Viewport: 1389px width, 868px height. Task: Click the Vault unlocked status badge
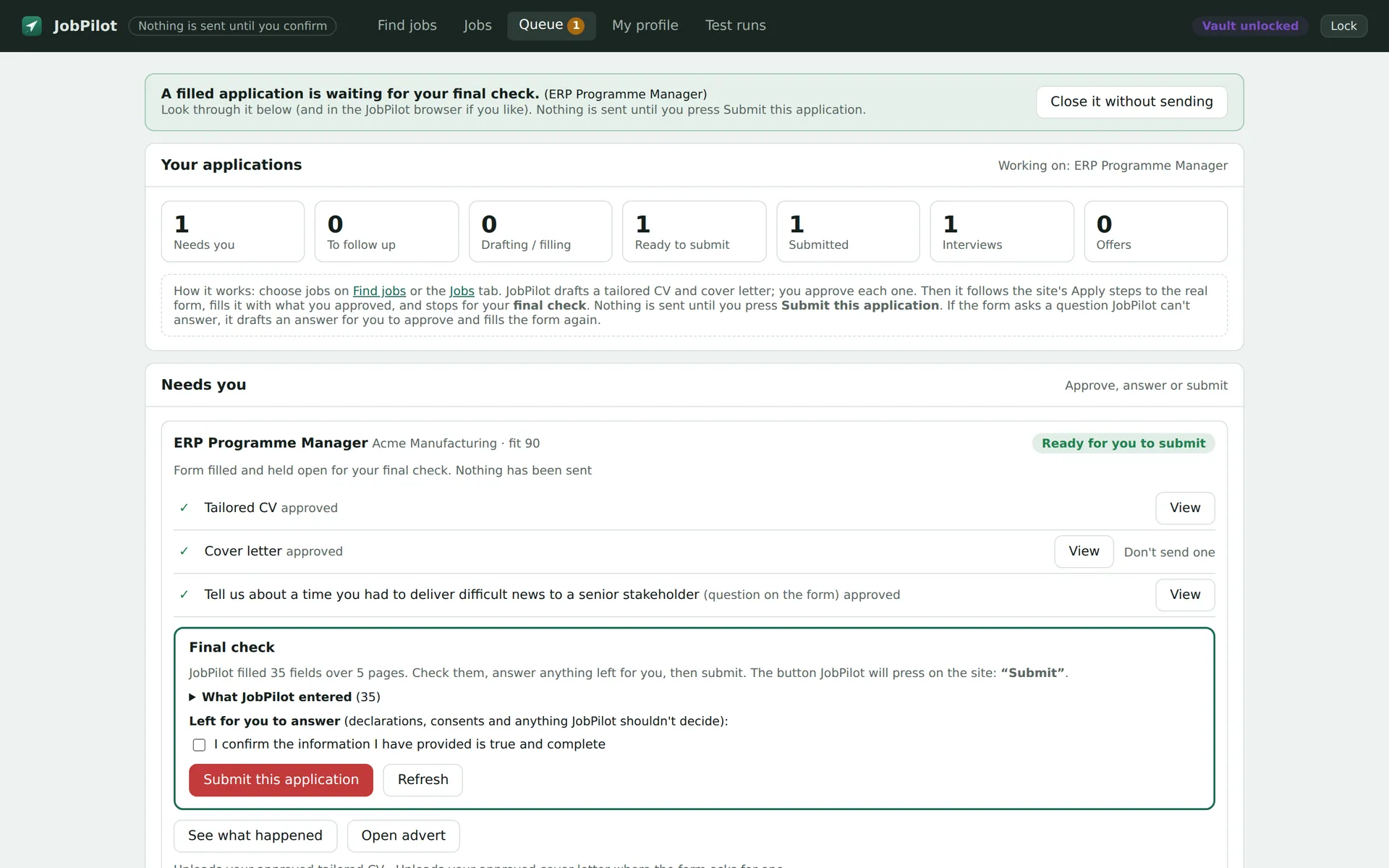[1250, 26]
